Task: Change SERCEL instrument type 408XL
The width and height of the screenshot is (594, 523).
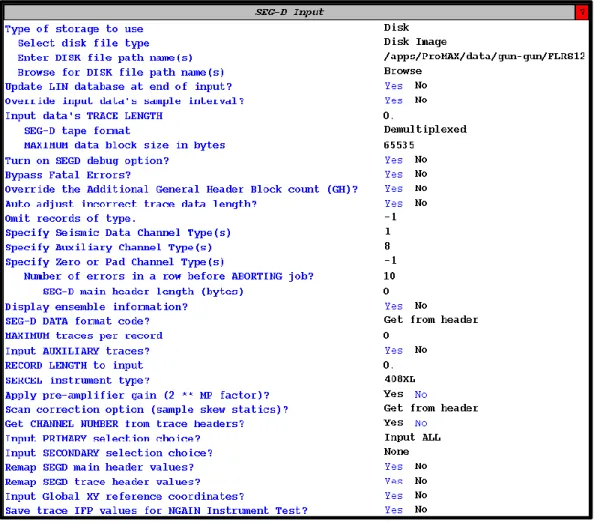Action: click(x=400, y=379)
